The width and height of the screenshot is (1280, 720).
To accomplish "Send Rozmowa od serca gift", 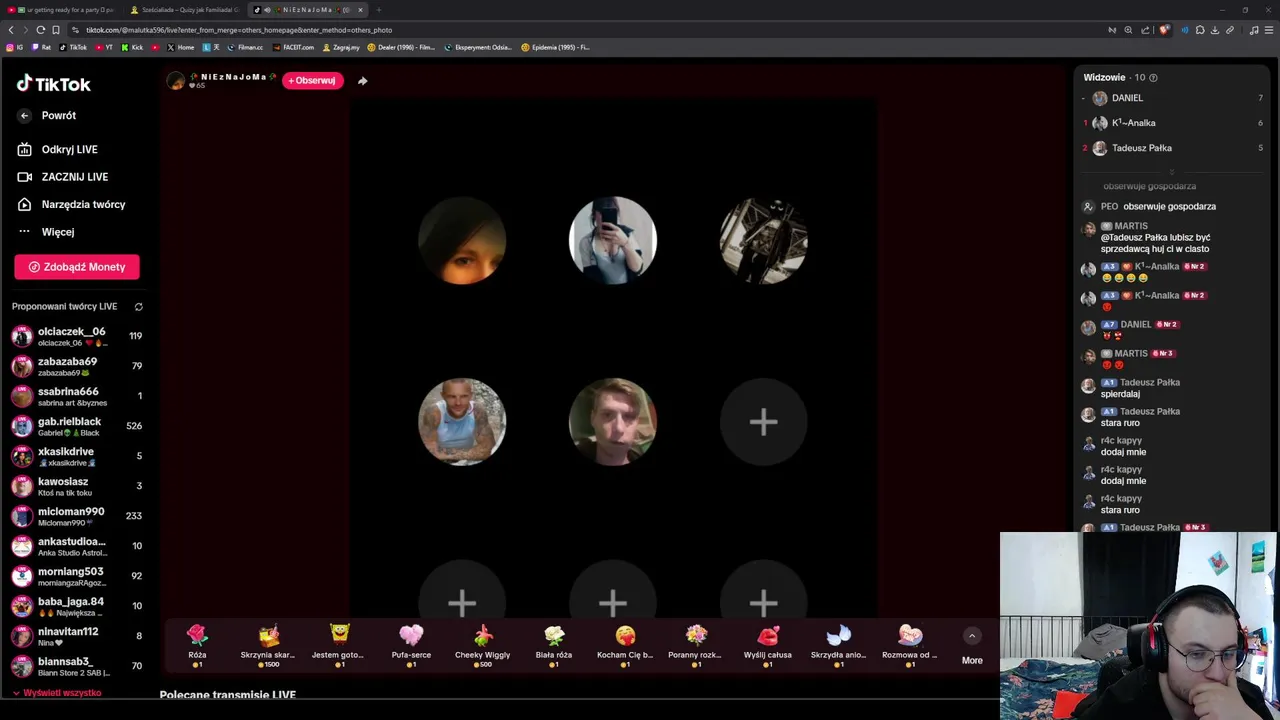I will click(910, 645).
